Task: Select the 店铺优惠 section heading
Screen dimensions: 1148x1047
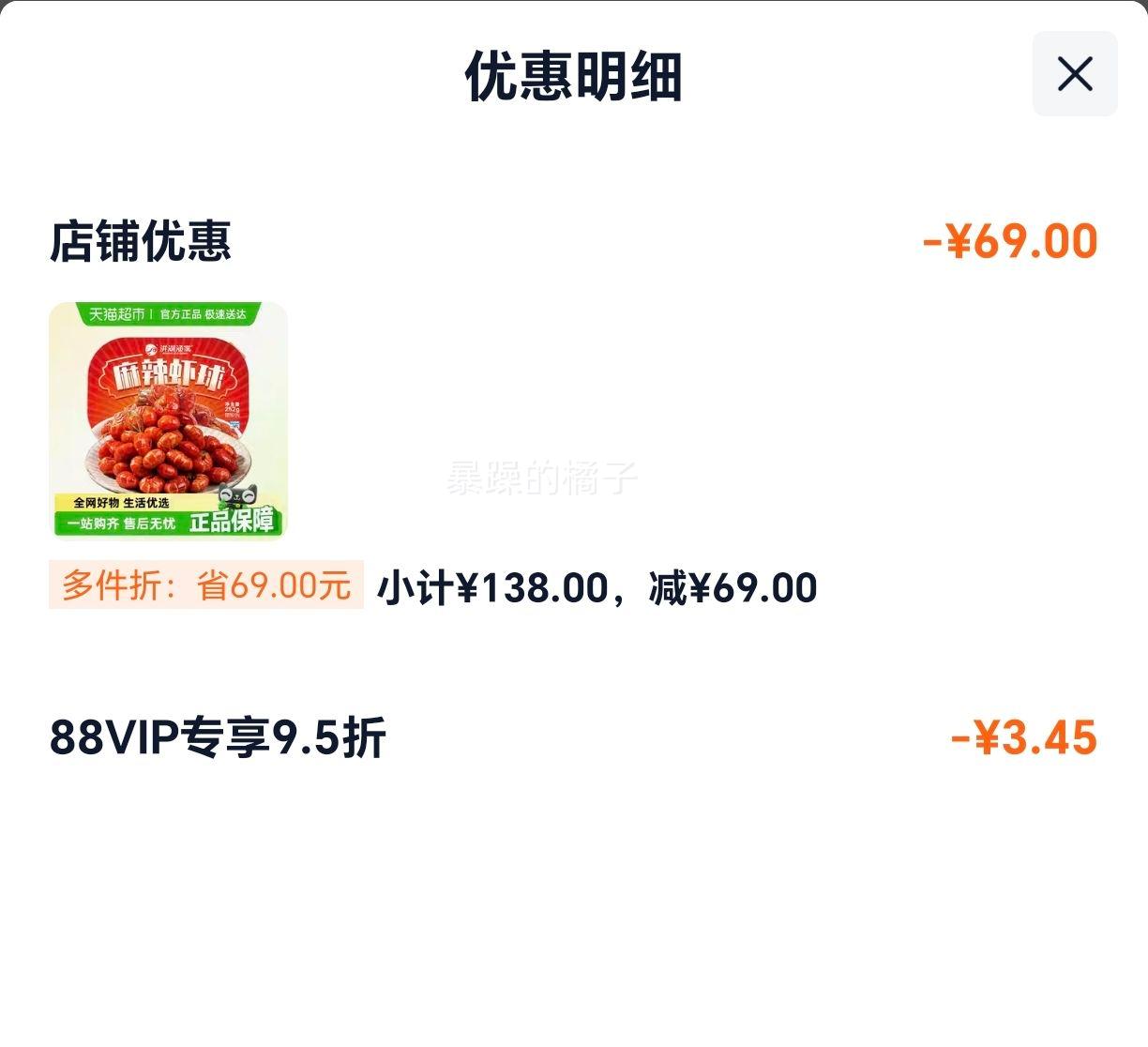Action: 140,241
